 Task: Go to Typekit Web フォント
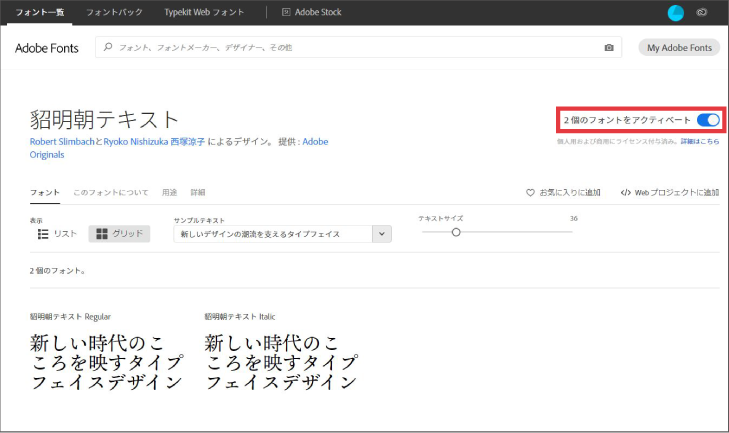click(x=204, y=12)
